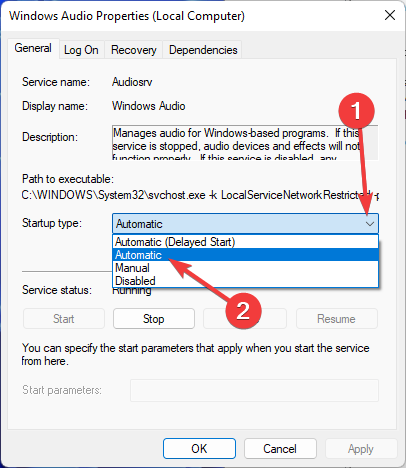
Task: Click the Startup type combo box field
Action: pyautogui.click(x=245, y=224)
